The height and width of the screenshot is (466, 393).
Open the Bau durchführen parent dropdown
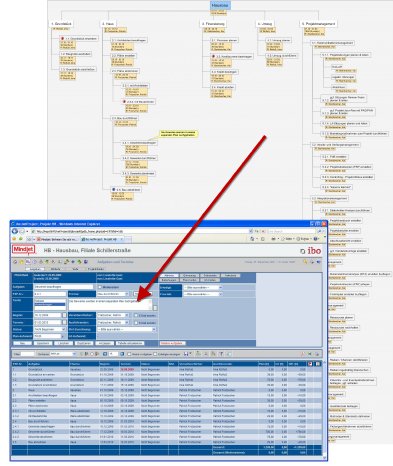tap(113, 294)
